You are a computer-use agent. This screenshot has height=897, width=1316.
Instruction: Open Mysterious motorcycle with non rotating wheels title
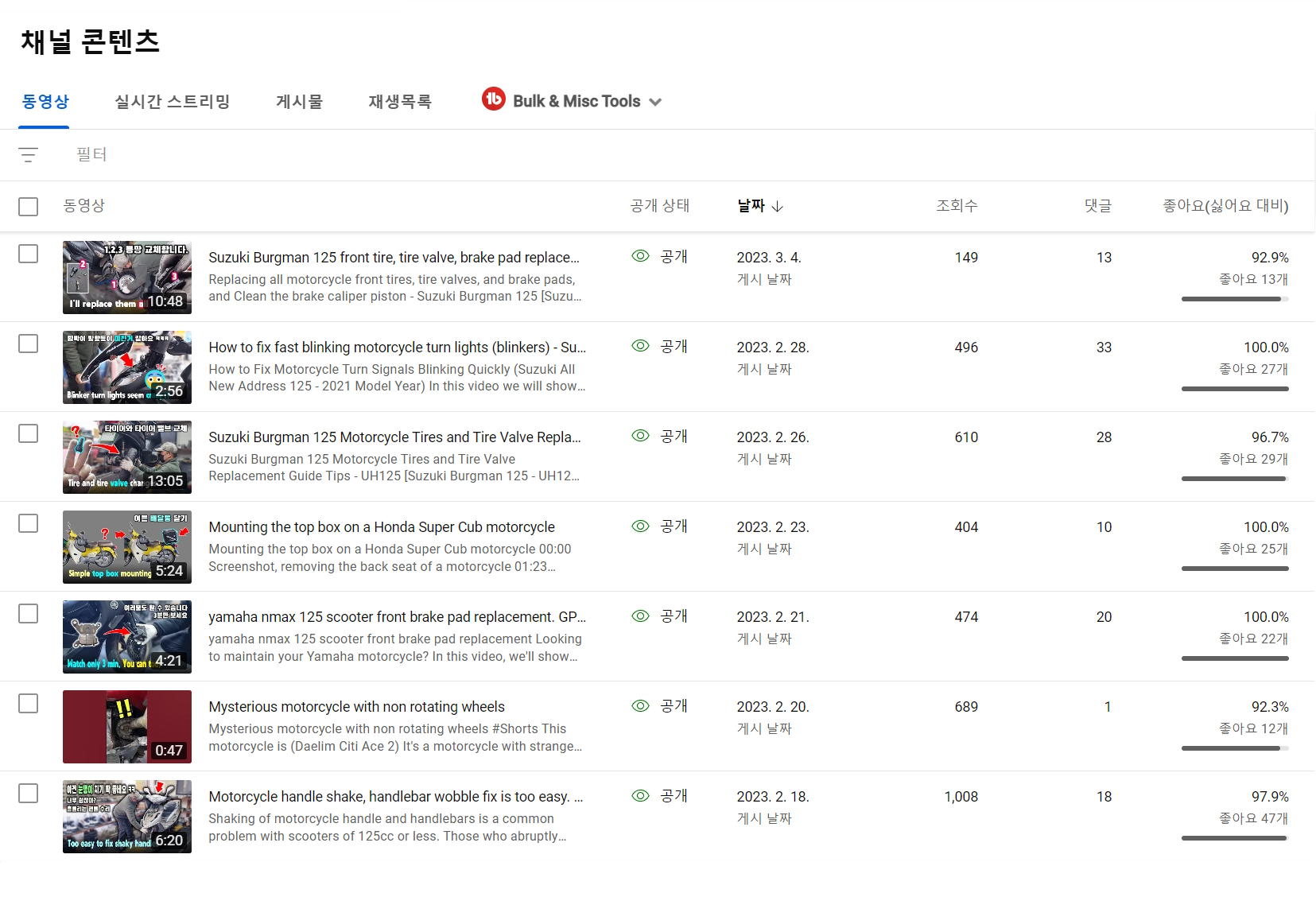(356, 707)
